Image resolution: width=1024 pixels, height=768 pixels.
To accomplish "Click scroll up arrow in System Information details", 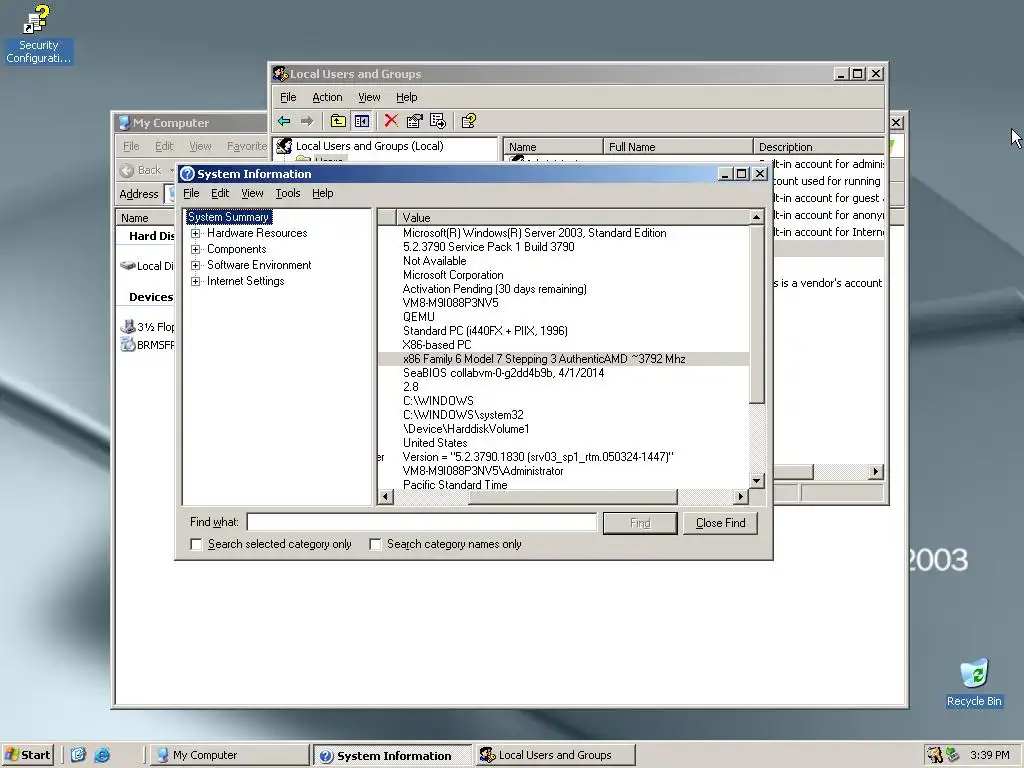I will point(756,217).
